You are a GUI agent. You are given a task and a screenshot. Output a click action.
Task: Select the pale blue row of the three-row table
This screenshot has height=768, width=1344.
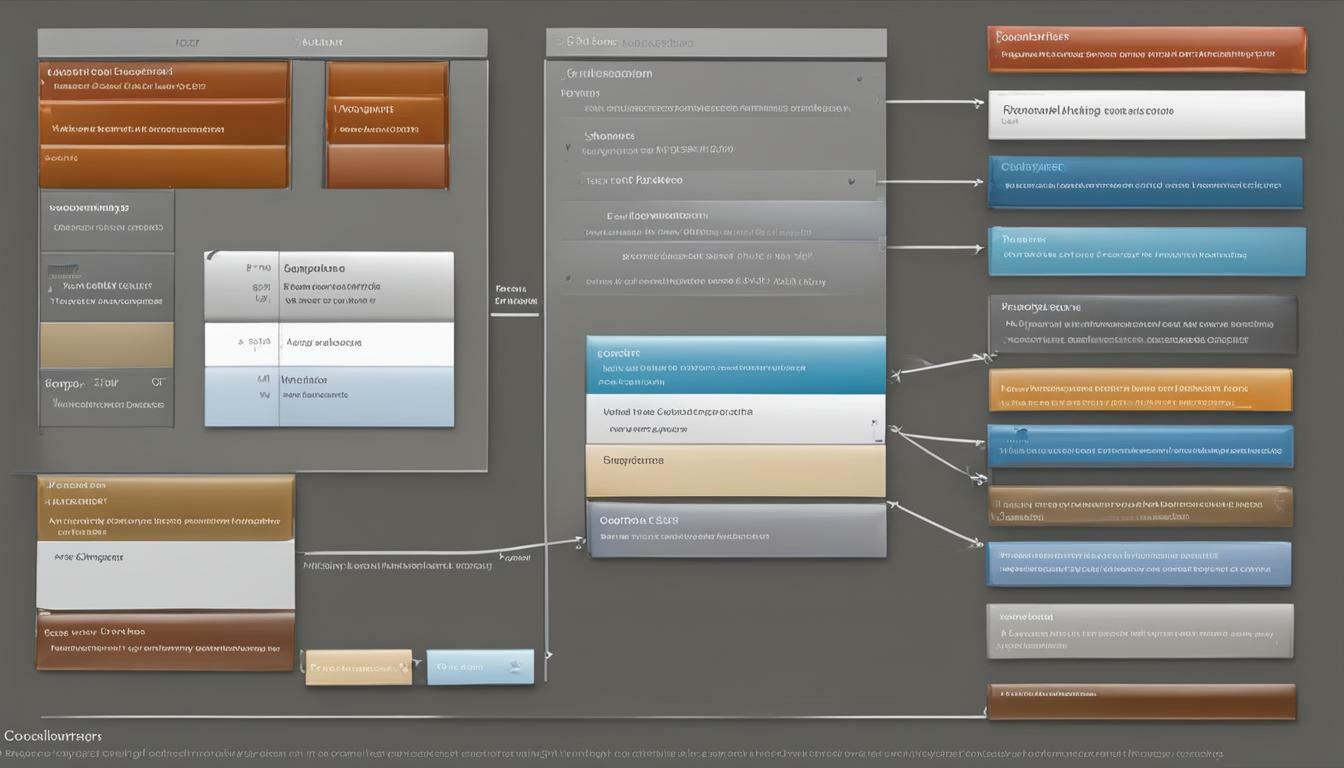[x=329, y=397]
